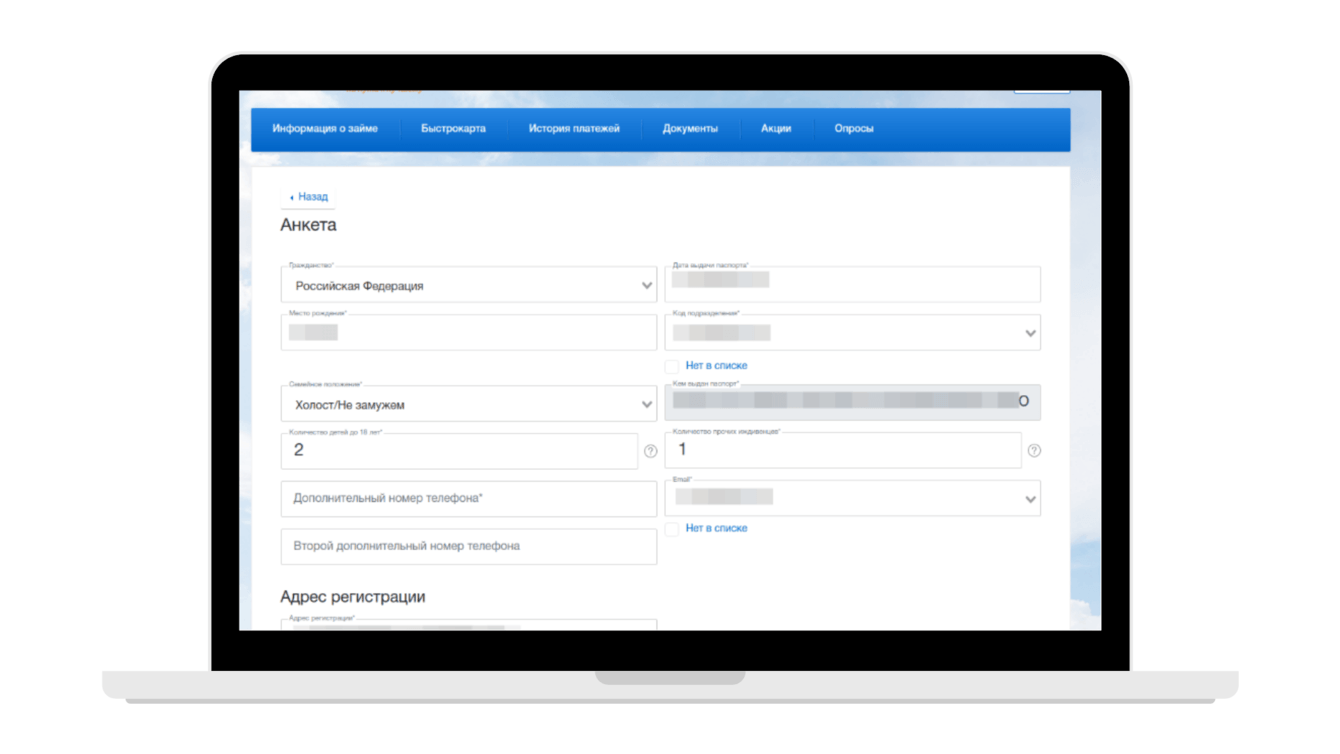Open the Информация о займе tab
1340x754 pixels.
point(325,129)
